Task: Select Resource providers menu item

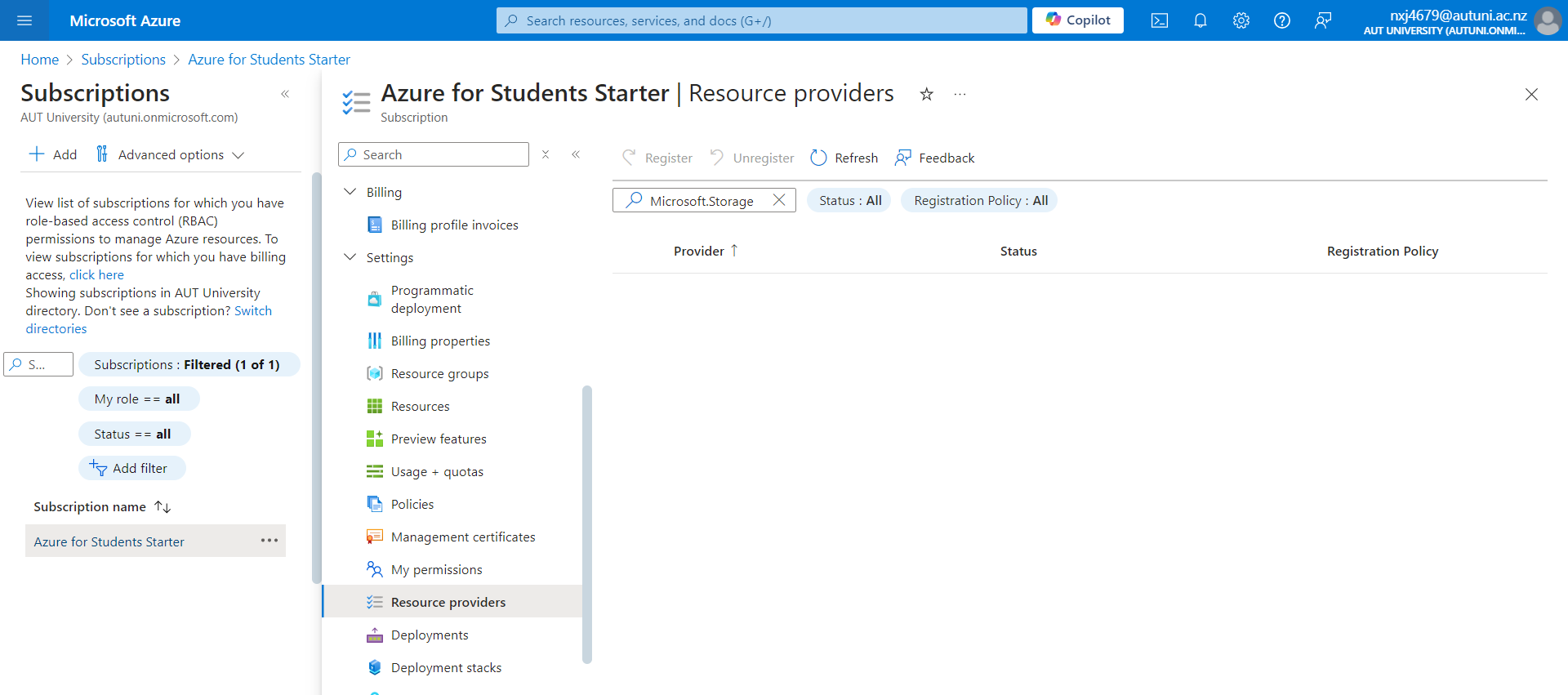Action: pyautogui.click(x=452, y=602)
